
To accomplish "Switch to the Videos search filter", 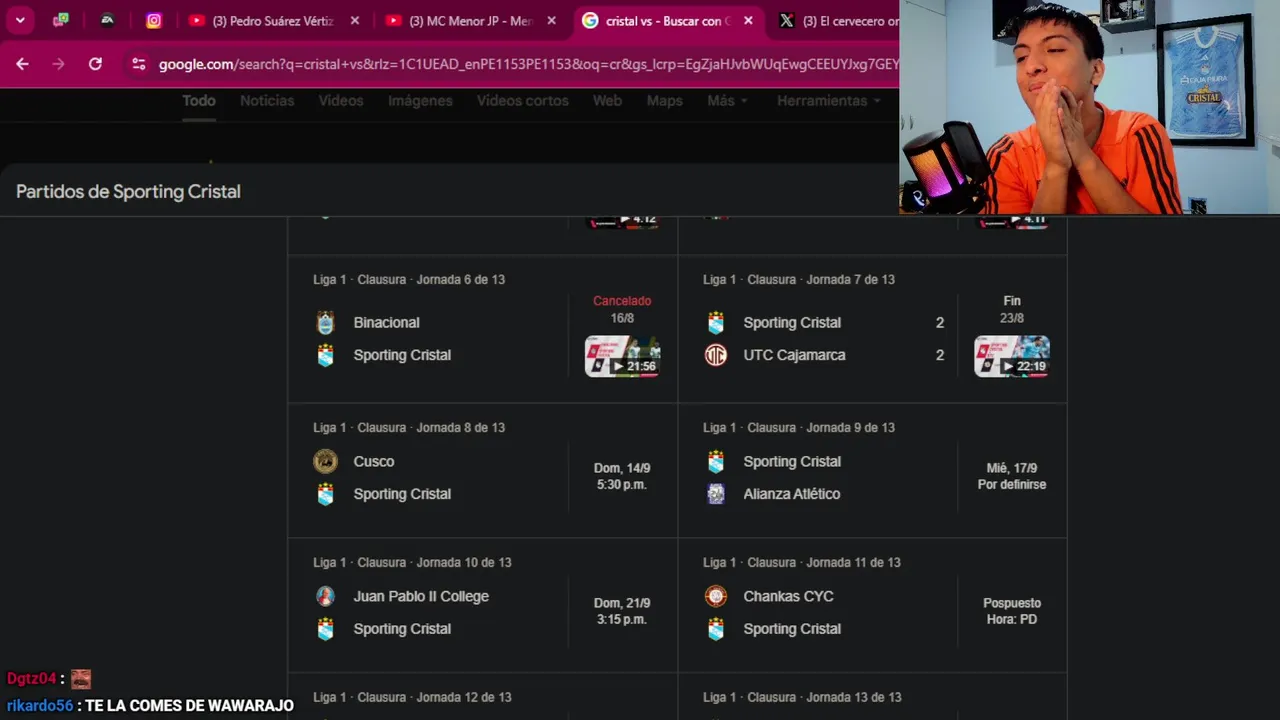I will pyautogui.click(x=341, y=101).
